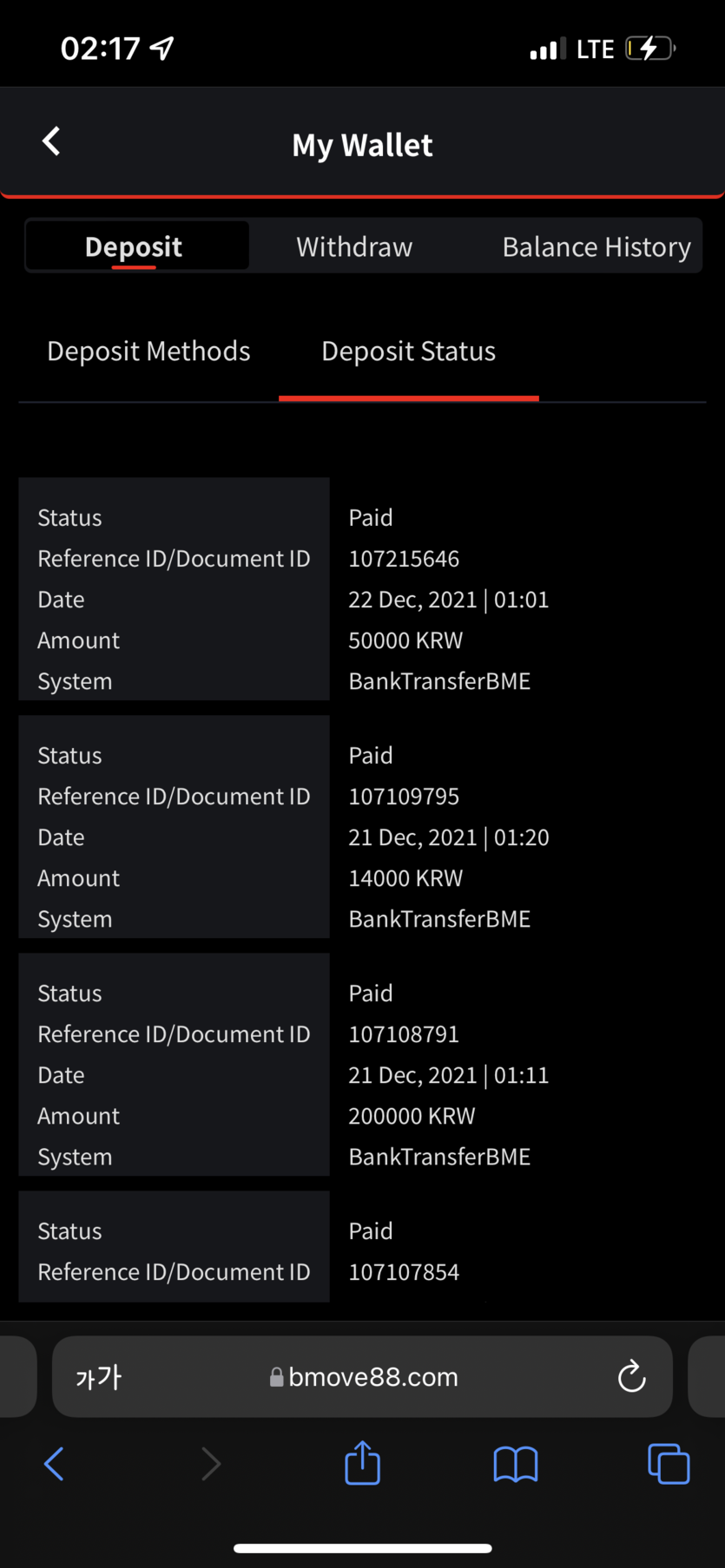Tap Paid status of deposit 107215646

(x=371, y=517)
